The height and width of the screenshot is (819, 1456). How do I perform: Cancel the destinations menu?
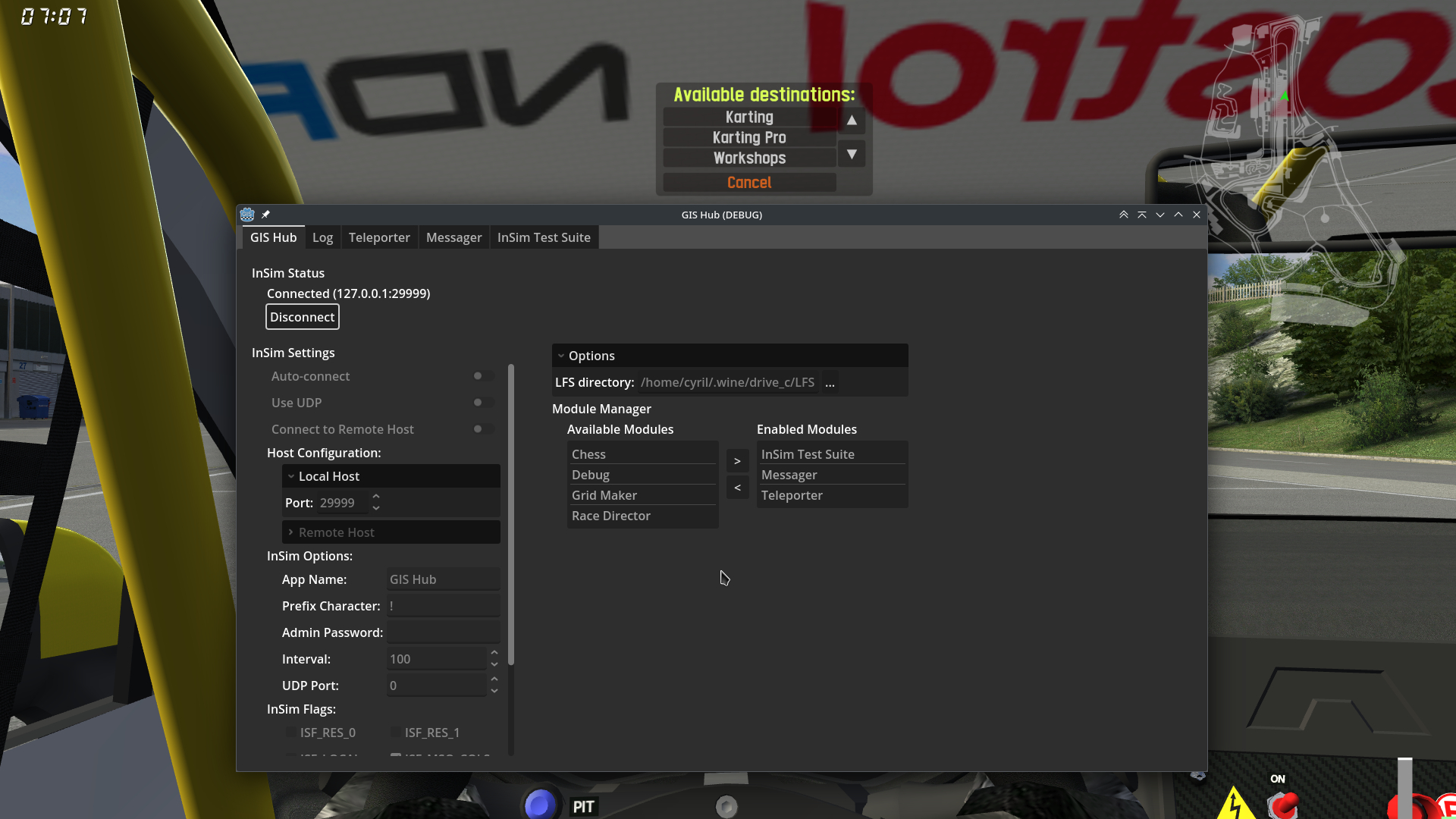coord(749,183)
